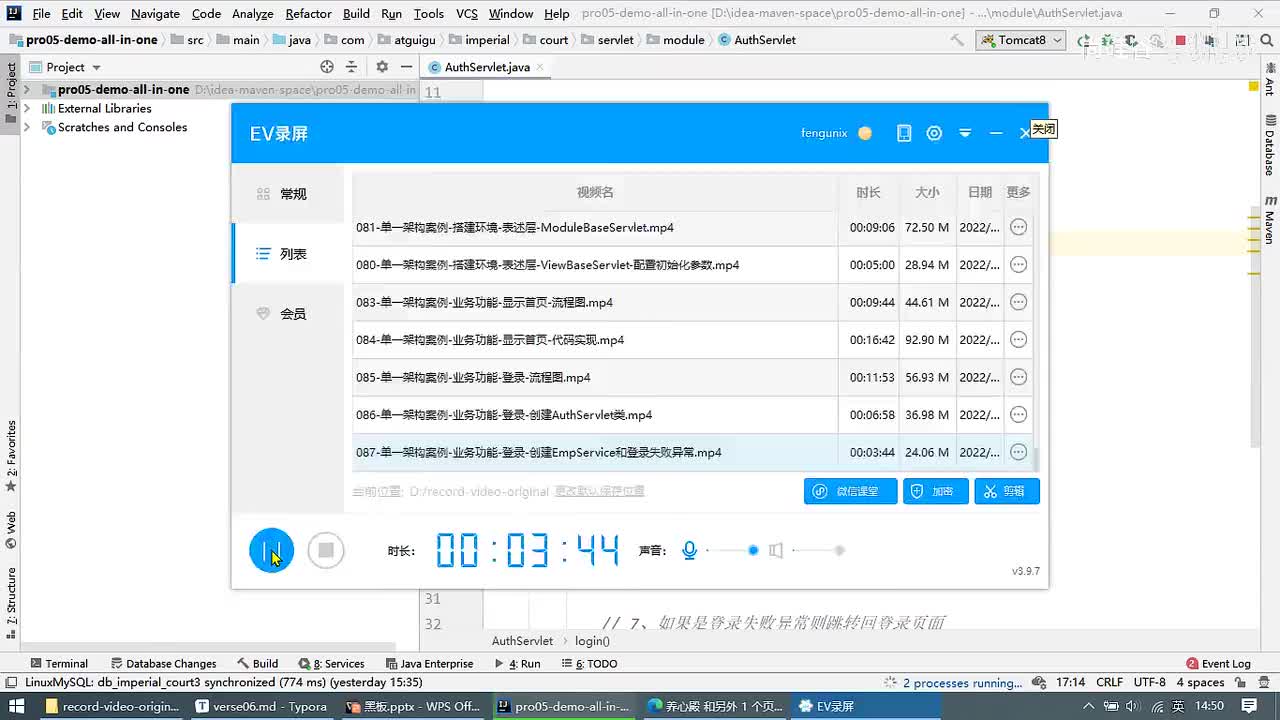Click the video list scrollbar thumb in EV录屏
Viewport: 1280px width, 720px height.
(x=1036, y=459)
